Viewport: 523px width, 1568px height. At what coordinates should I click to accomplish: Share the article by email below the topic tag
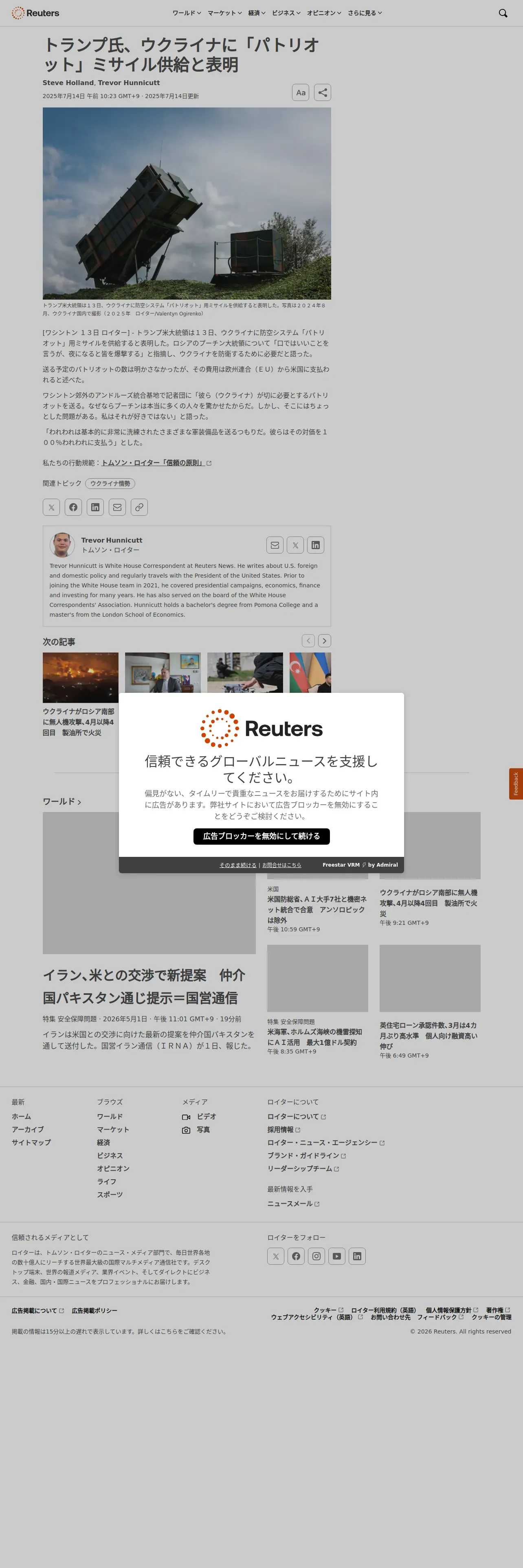117,507
